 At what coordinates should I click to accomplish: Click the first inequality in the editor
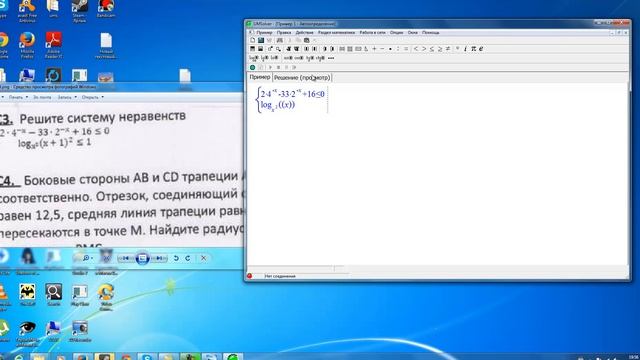click(x=292, y=93)
